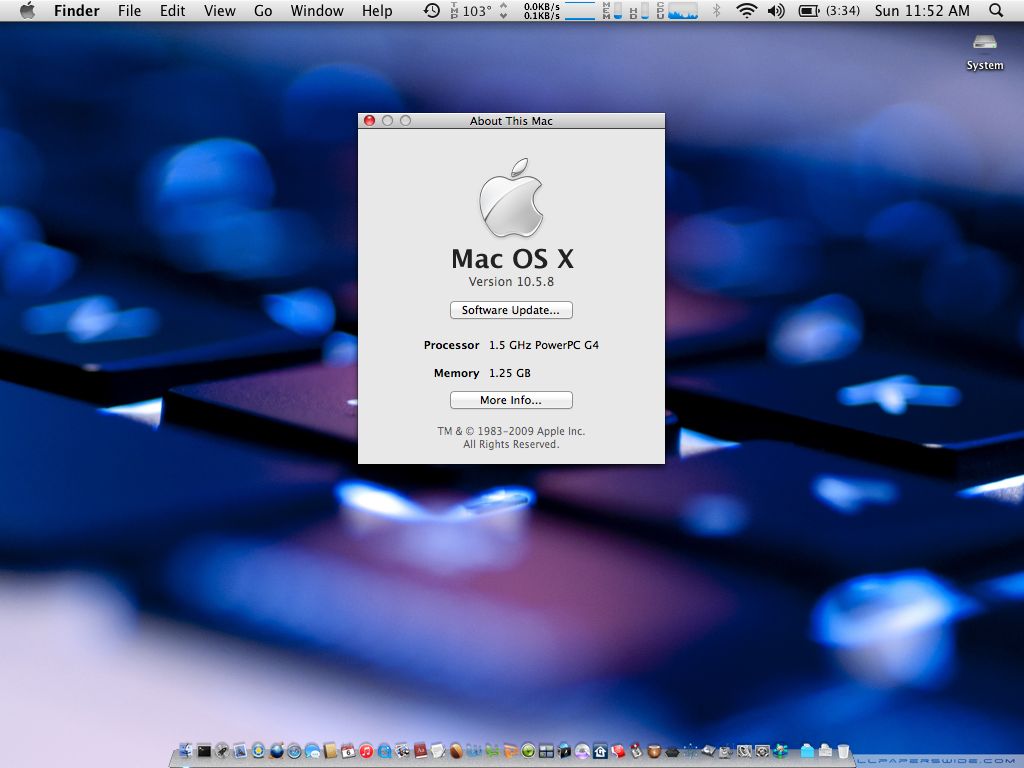Open the Time Machine menu bar icon
This screenshot has width=1024, height=768.
pyautogui.click(x=432, y=10)
